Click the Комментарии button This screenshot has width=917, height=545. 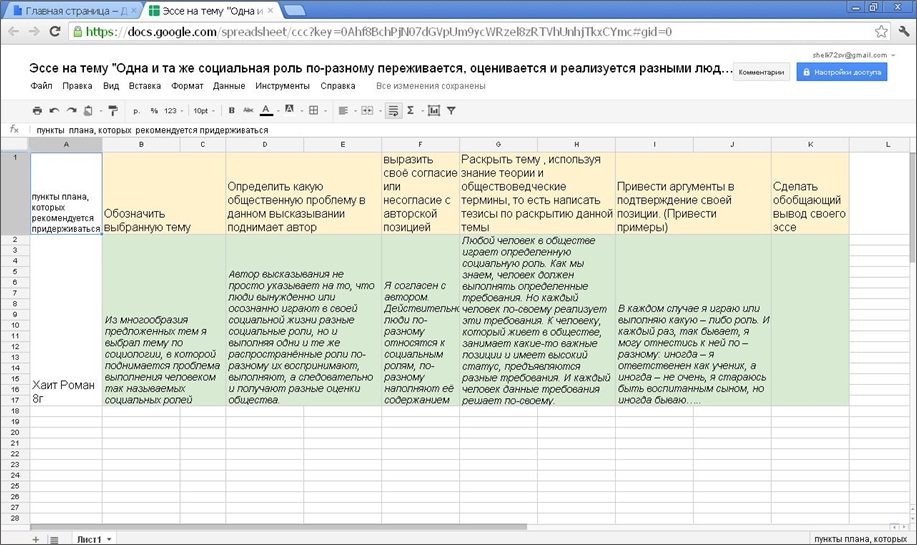[761, 72]
